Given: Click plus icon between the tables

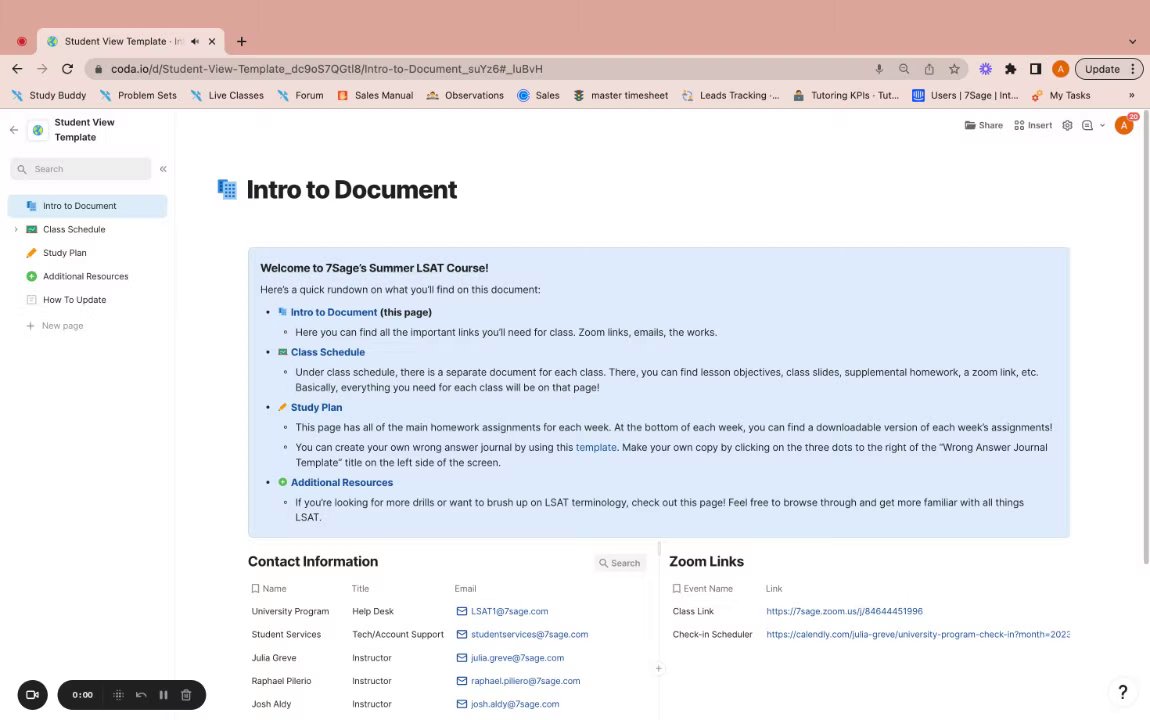Looking at the screenshot, I should click(x=659, y=669).
